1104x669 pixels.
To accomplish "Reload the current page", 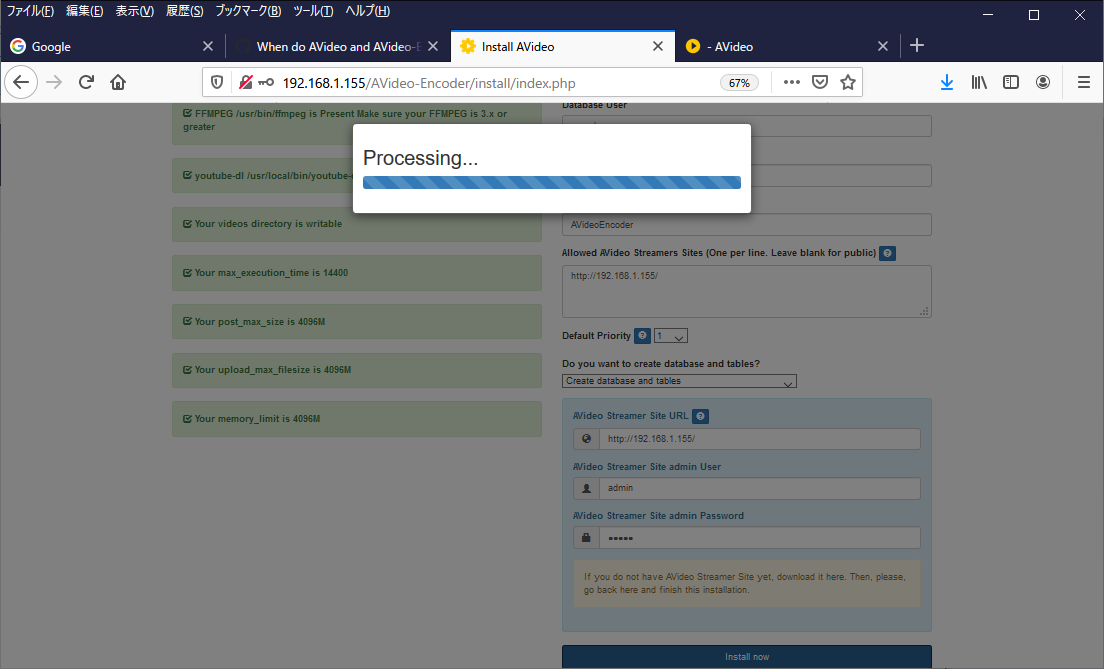I will click(86, 82).
